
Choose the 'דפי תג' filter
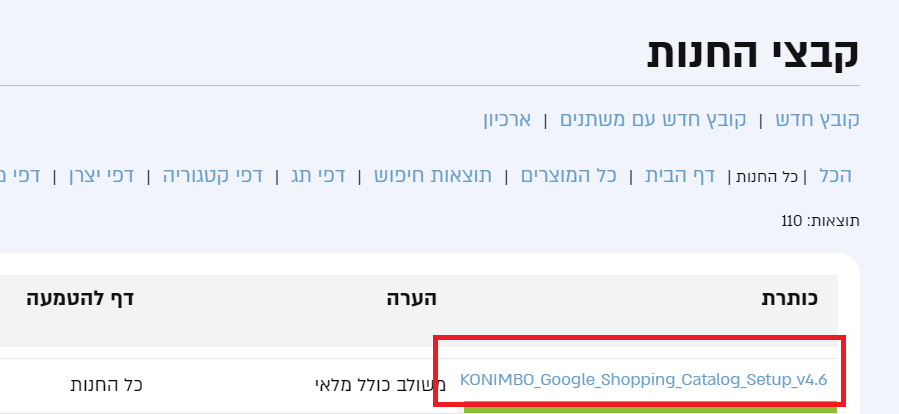click(318, 177)
